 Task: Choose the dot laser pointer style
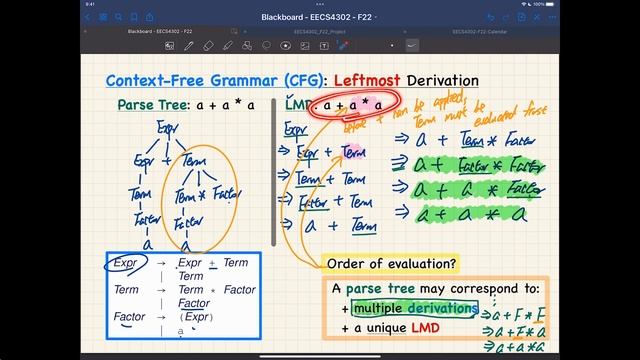392,45
